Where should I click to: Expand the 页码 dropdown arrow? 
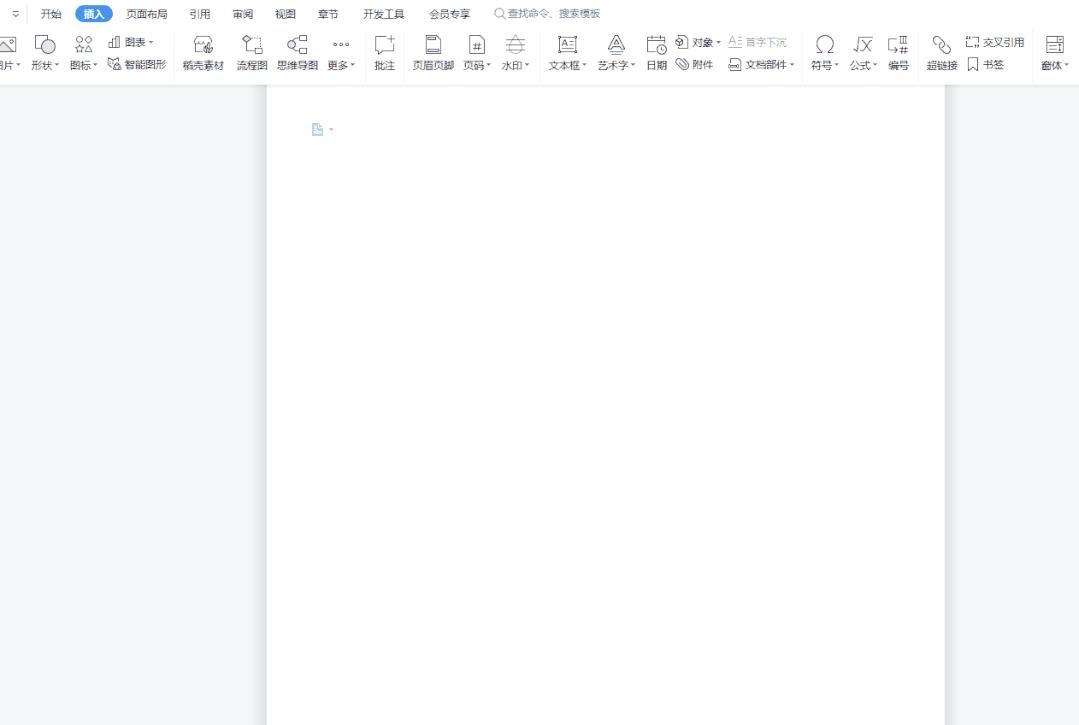tap(489, 65)
